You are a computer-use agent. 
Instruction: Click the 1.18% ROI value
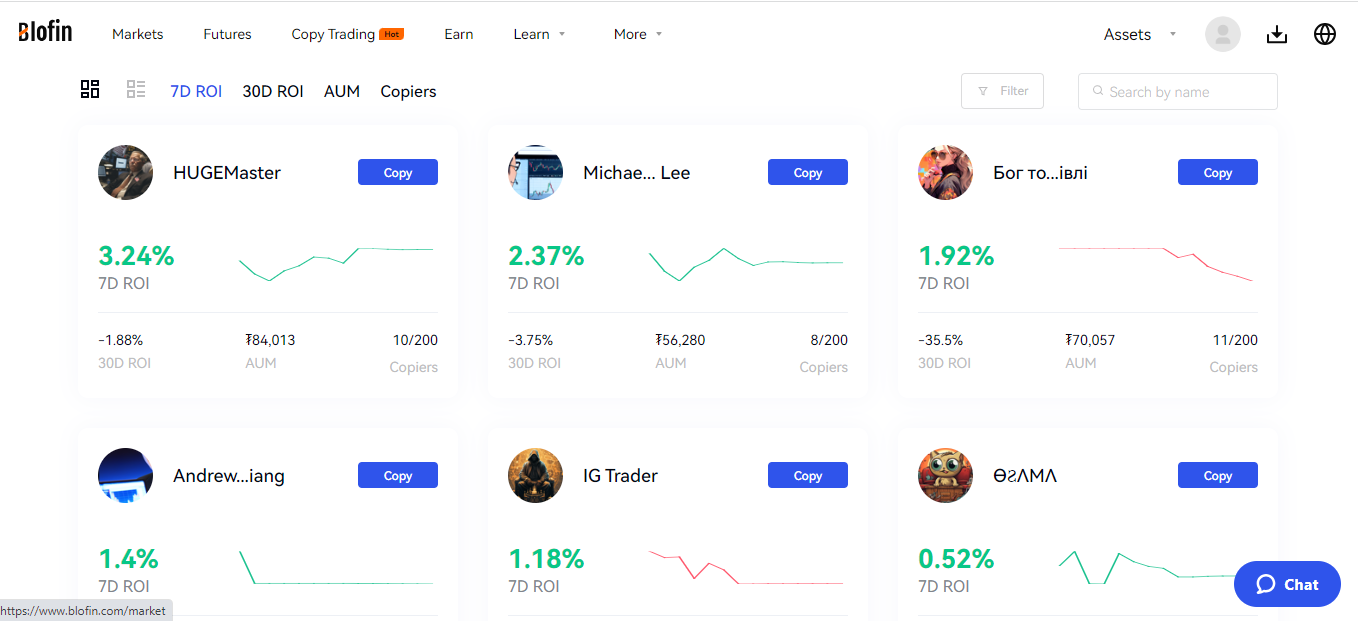point(546,559)
